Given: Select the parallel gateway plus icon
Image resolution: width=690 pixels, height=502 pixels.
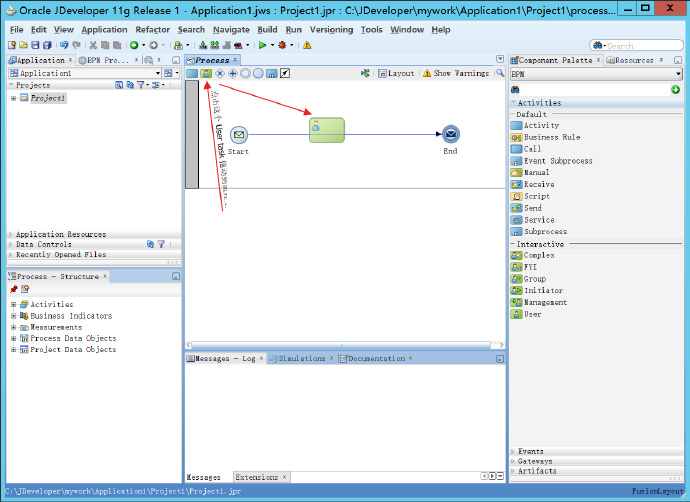Looking at the screenshot, I should pos(232,73).
